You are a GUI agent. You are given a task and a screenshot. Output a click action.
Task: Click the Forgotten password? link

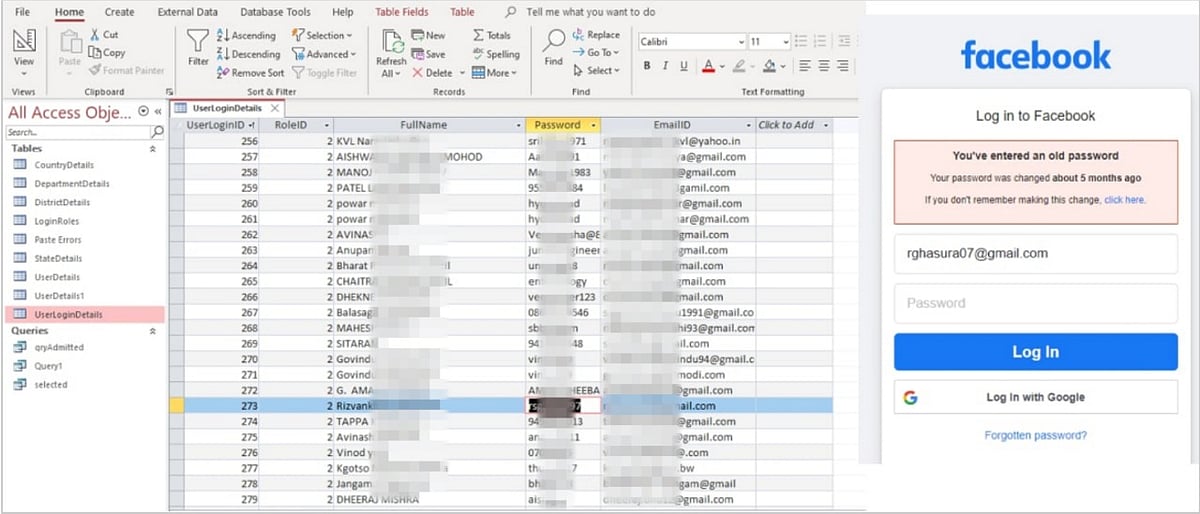click(1035, 435)
